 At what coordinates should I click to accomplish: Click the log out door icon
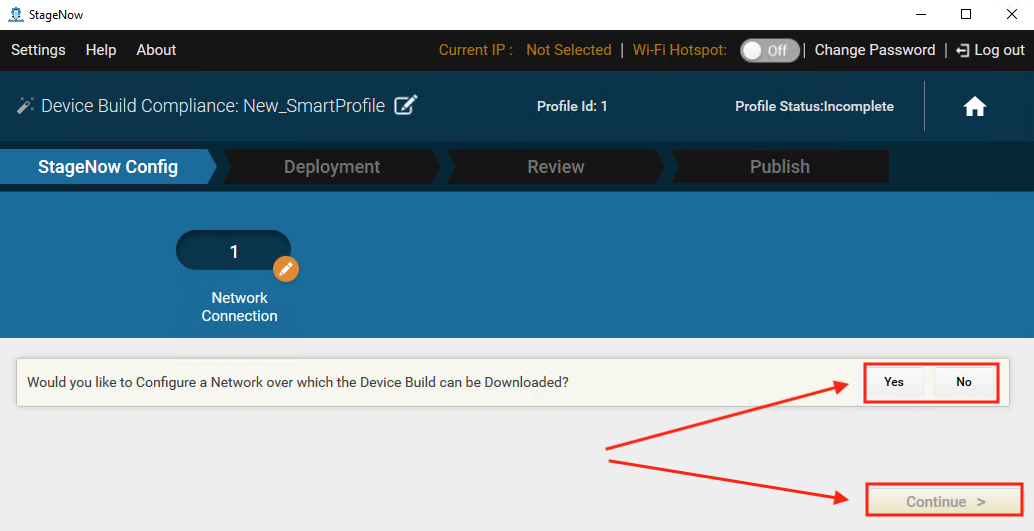962,50
